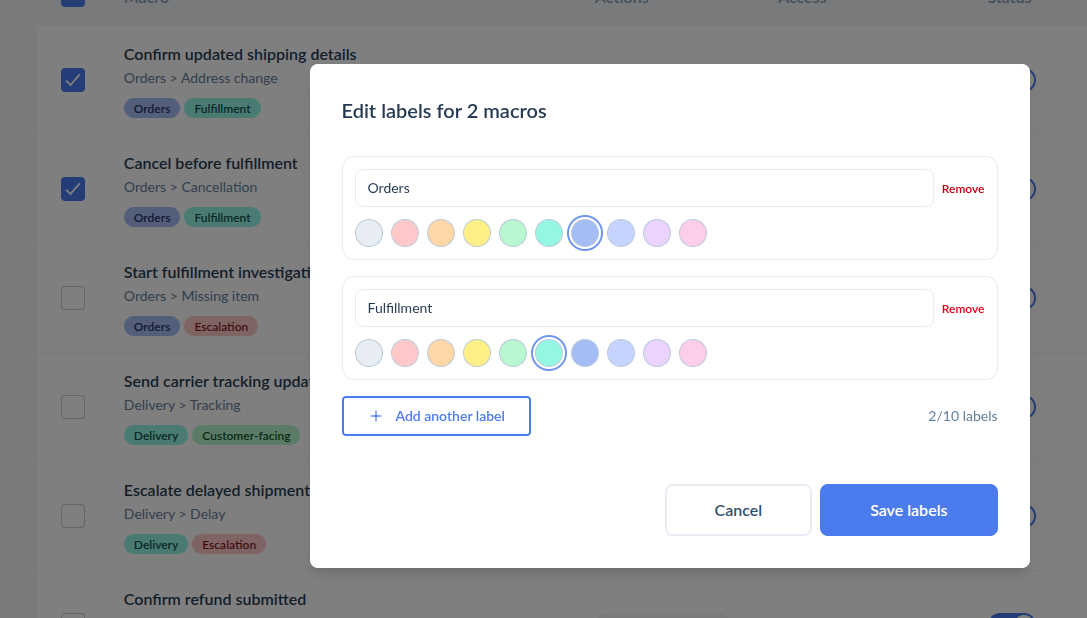Cancel the label editing dialog
Image resolution: width=1087 pixels, height=618 pixels.
click(x=738, y=510)
